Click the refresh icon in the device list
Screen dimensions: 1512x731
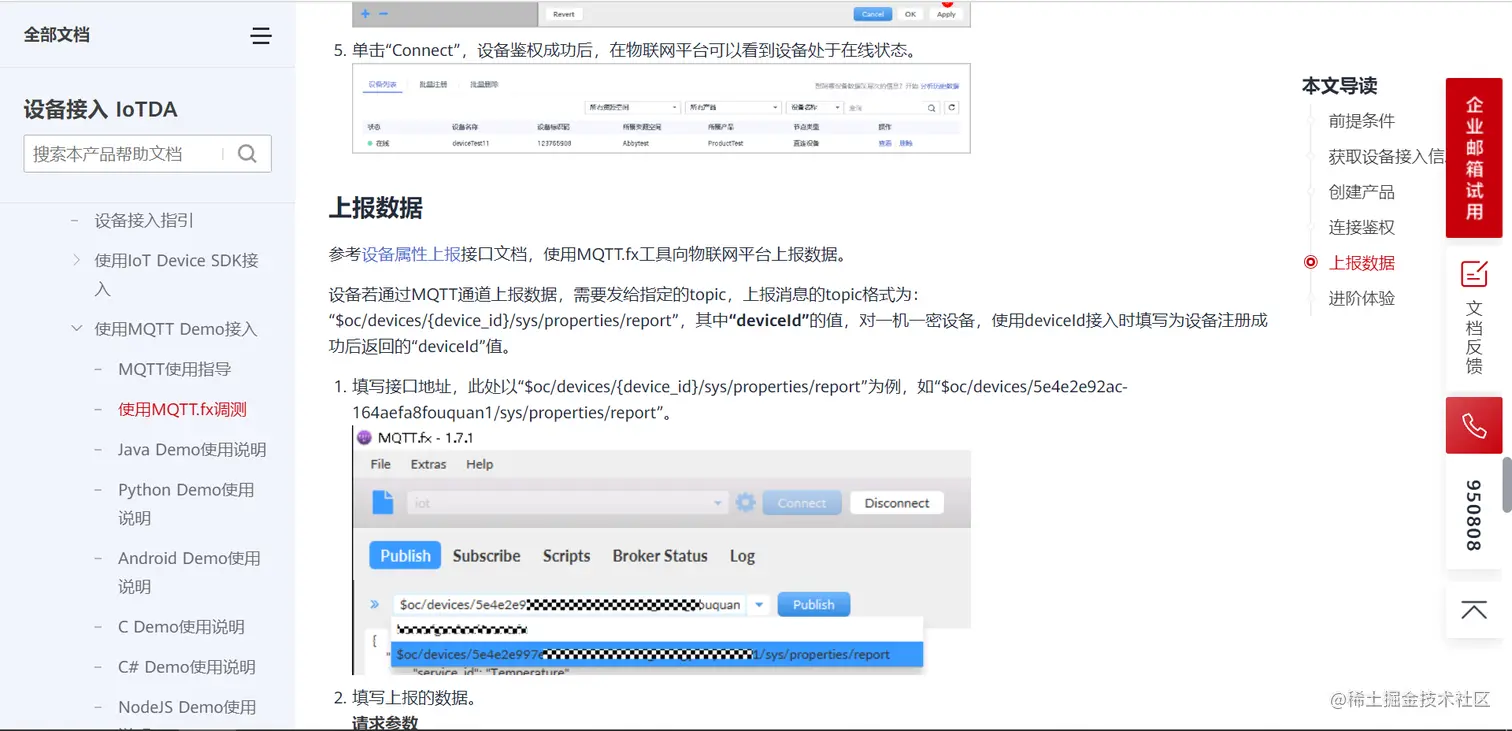pyautogui.click(x=951, y=107)
